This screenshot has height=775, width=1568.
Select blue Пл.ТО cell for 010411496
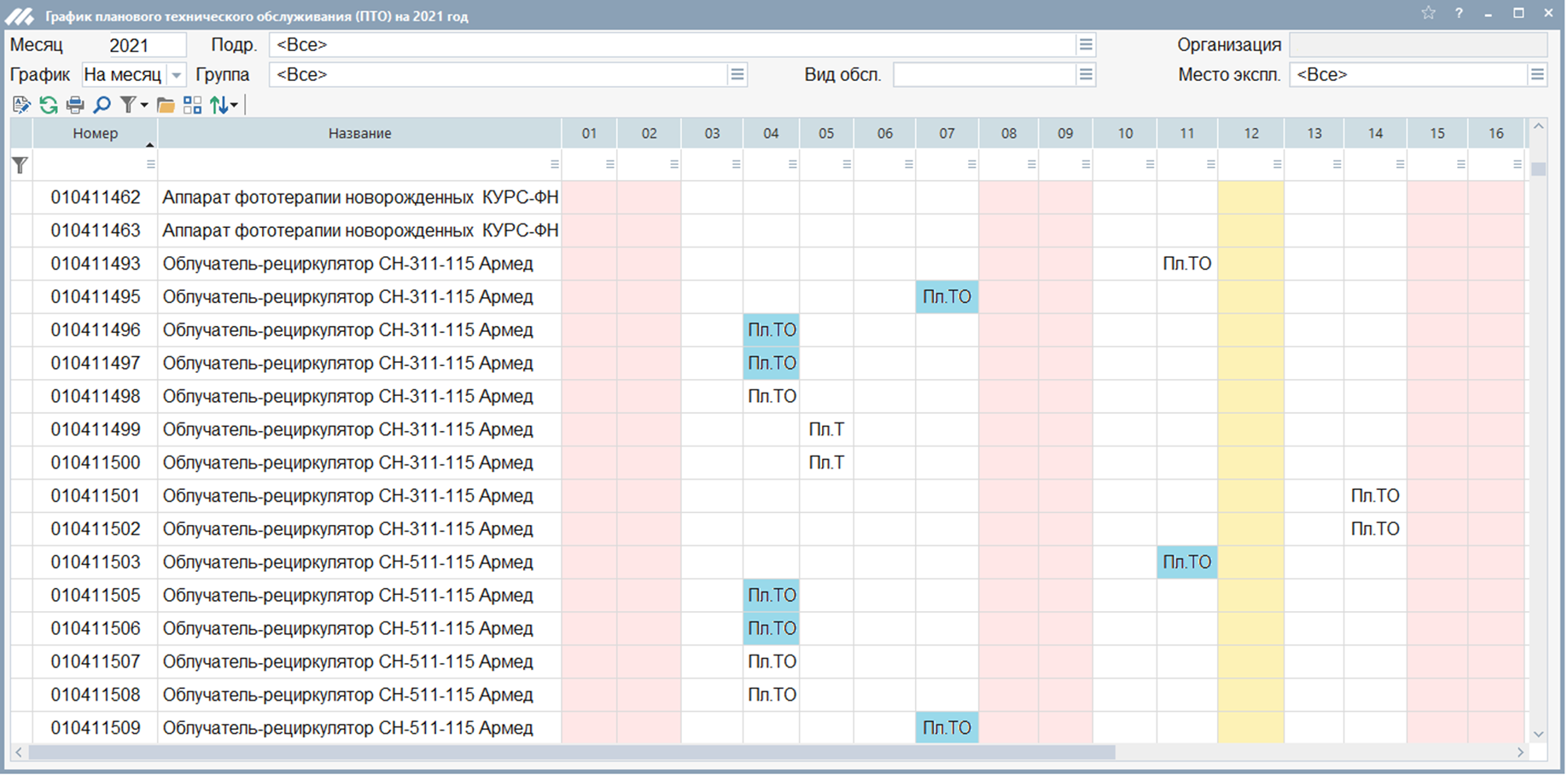click(x=772, y=330)
